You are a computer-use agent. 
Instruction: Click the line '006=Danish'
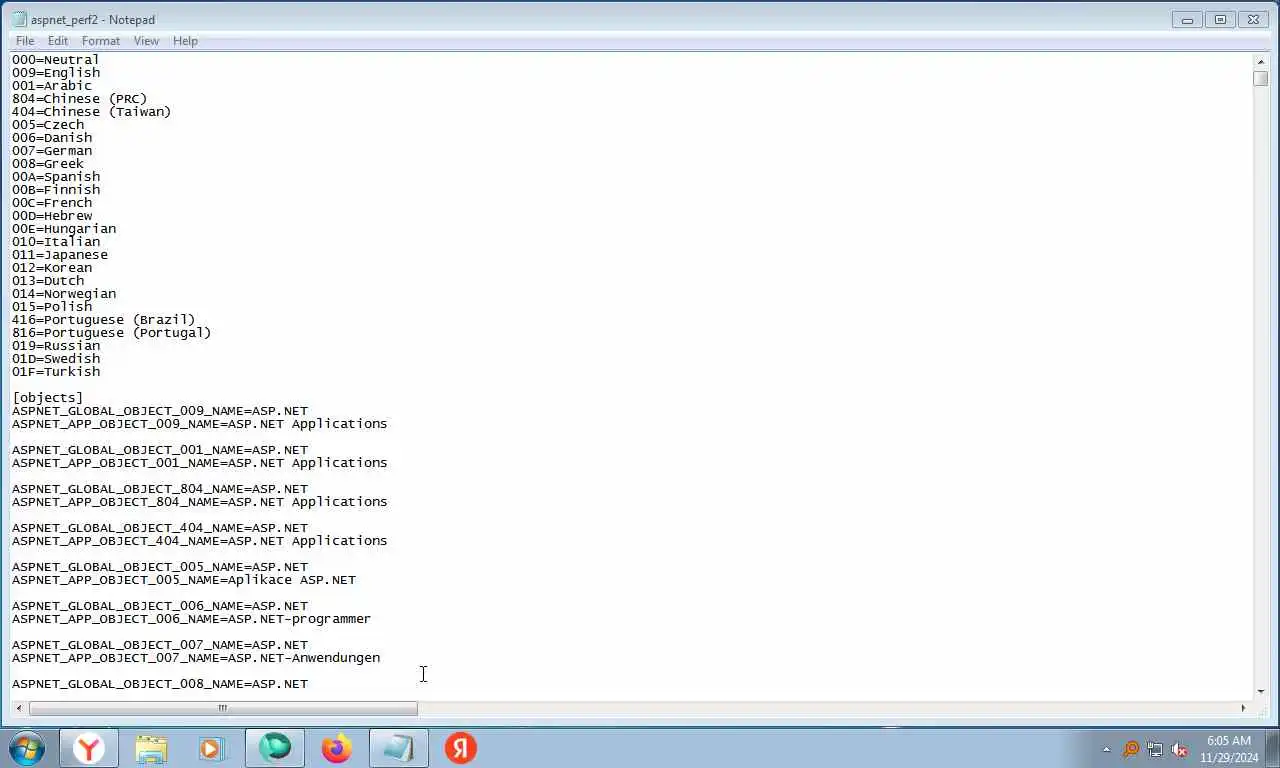pos(52,138)
